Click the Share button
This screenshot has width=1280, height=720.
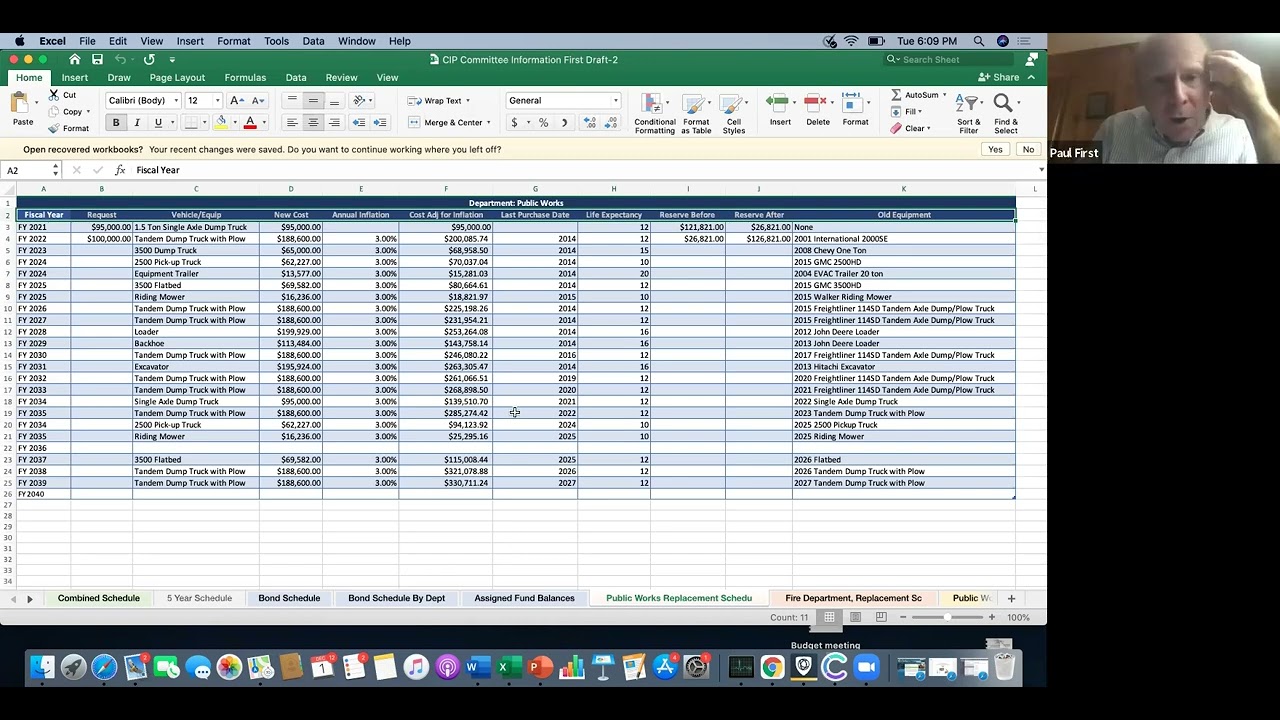pos(1000,77)
